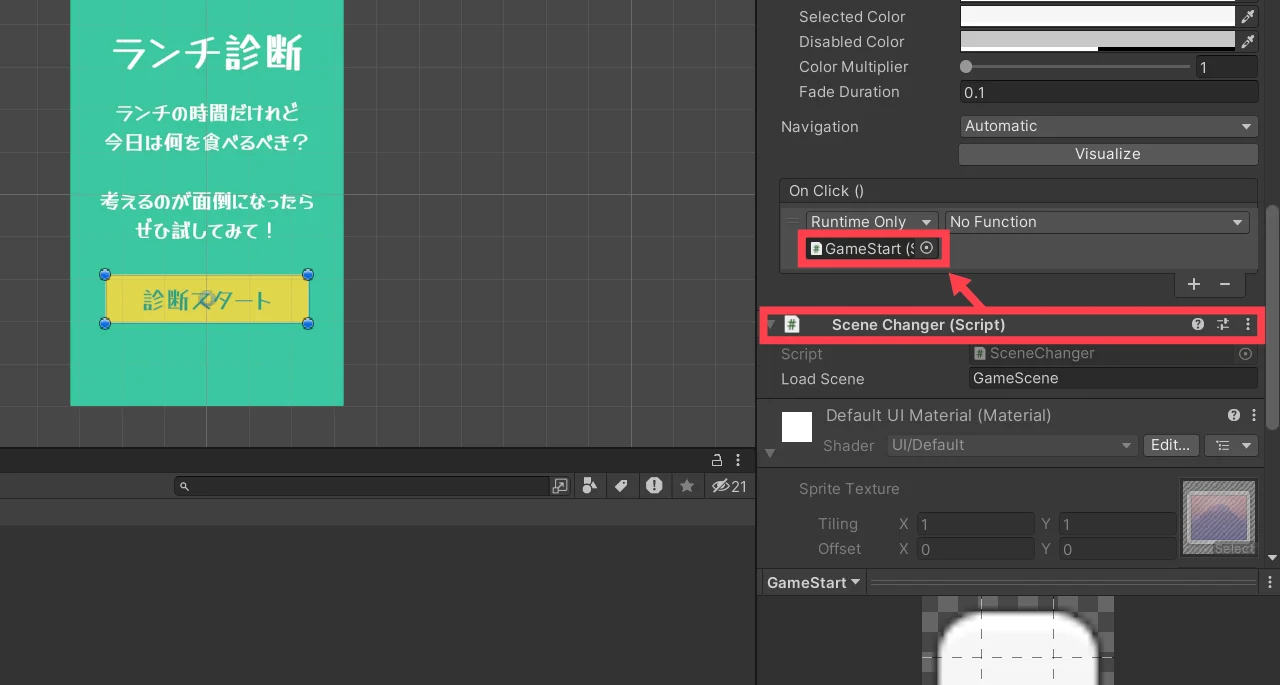This screenshot has height=685, width=1280.
Task: Open the No Function dropdown
Action: [x=1097, y=222]
